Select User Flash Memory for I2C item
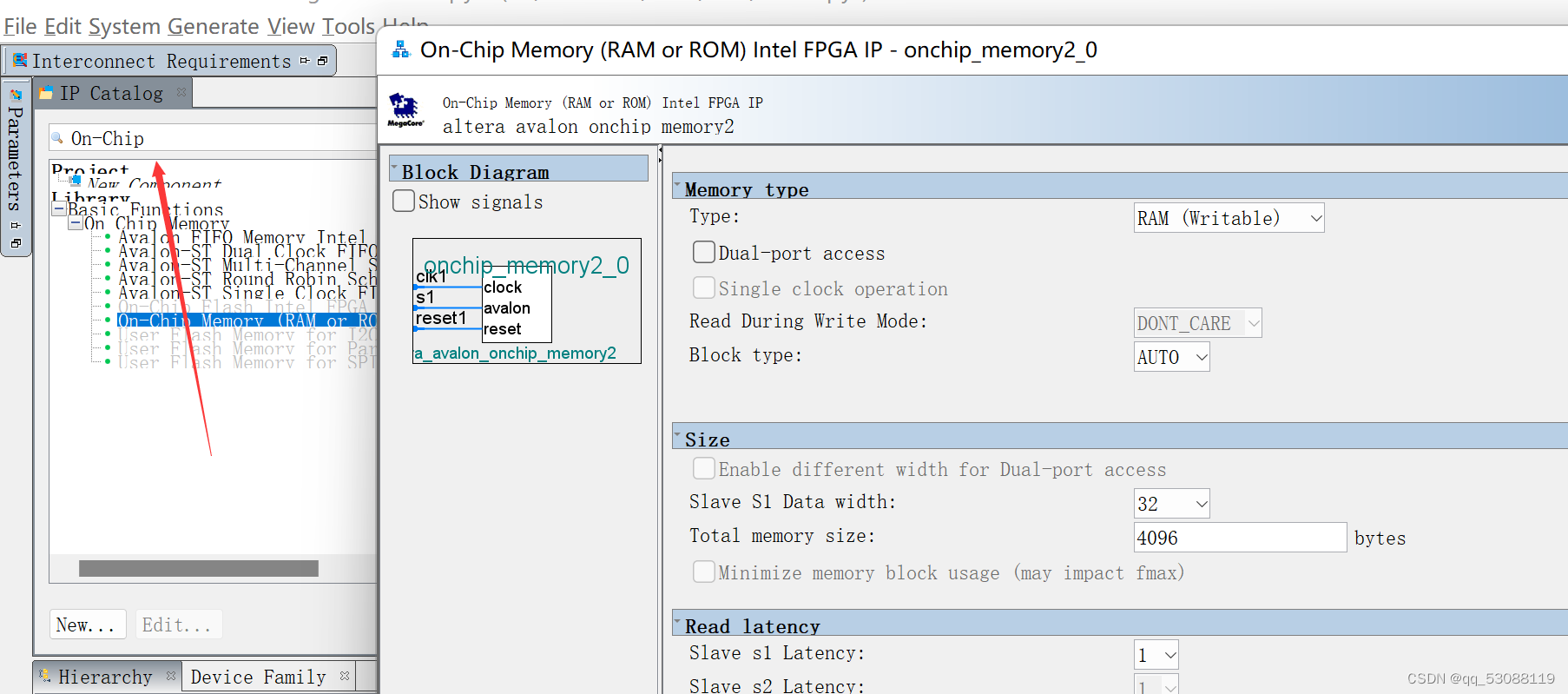Image resolution: width=1568 pixels, height=694 pixels. (247, 334)
